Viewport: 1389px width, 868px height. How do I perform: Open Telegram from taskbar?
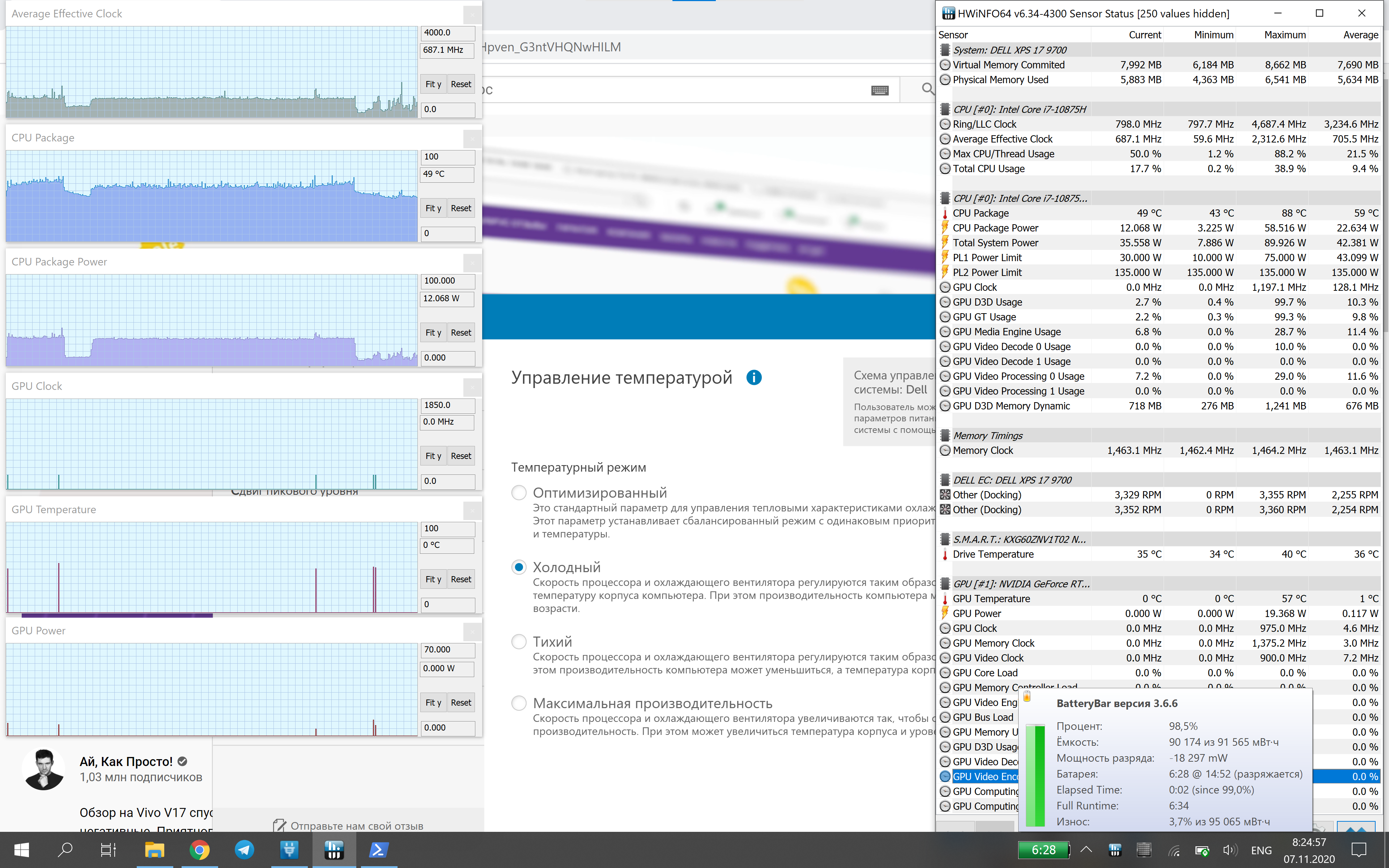click(x=244, y=850)
